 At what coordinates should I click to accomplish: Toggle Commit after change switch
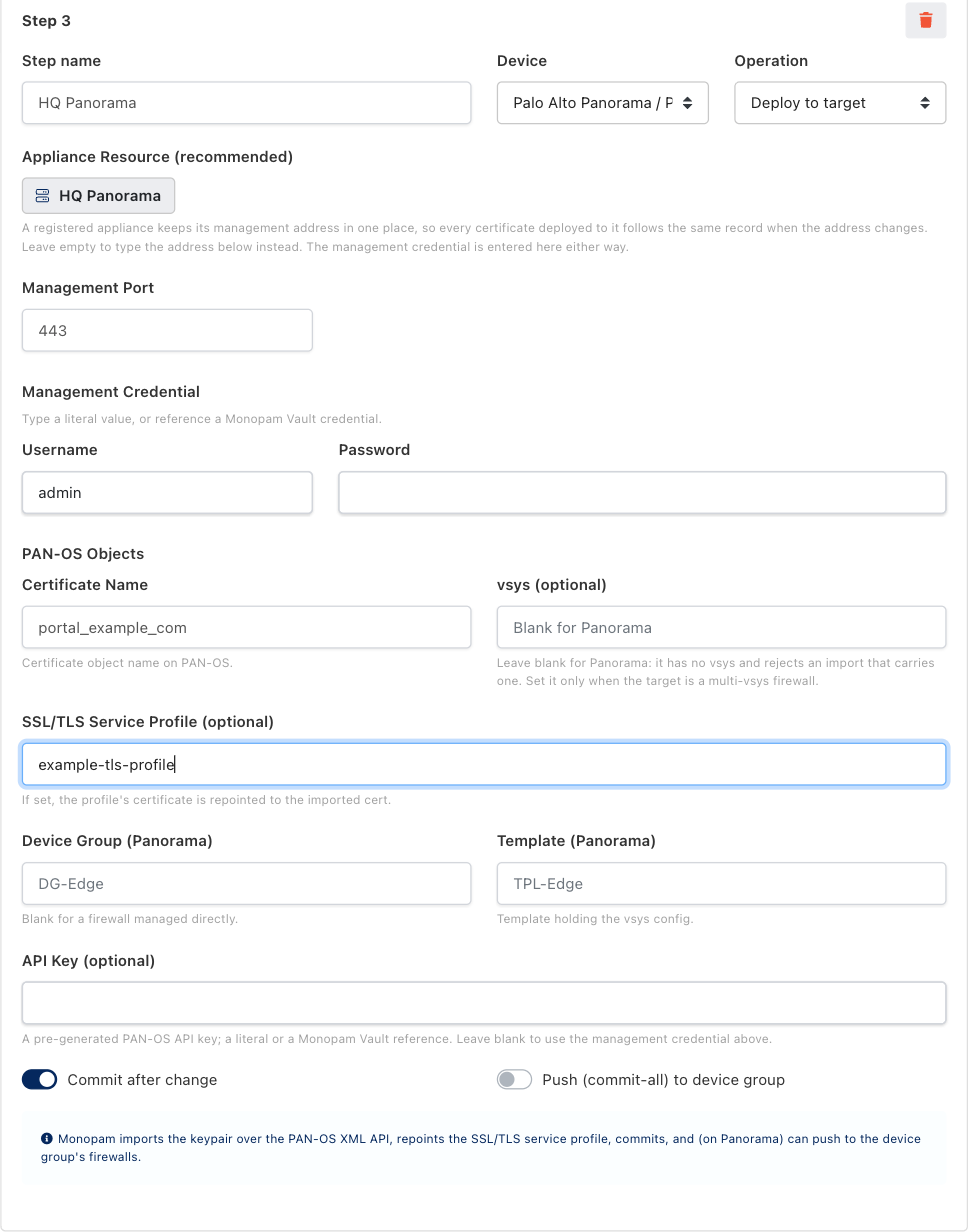(x=39, y=1080)
